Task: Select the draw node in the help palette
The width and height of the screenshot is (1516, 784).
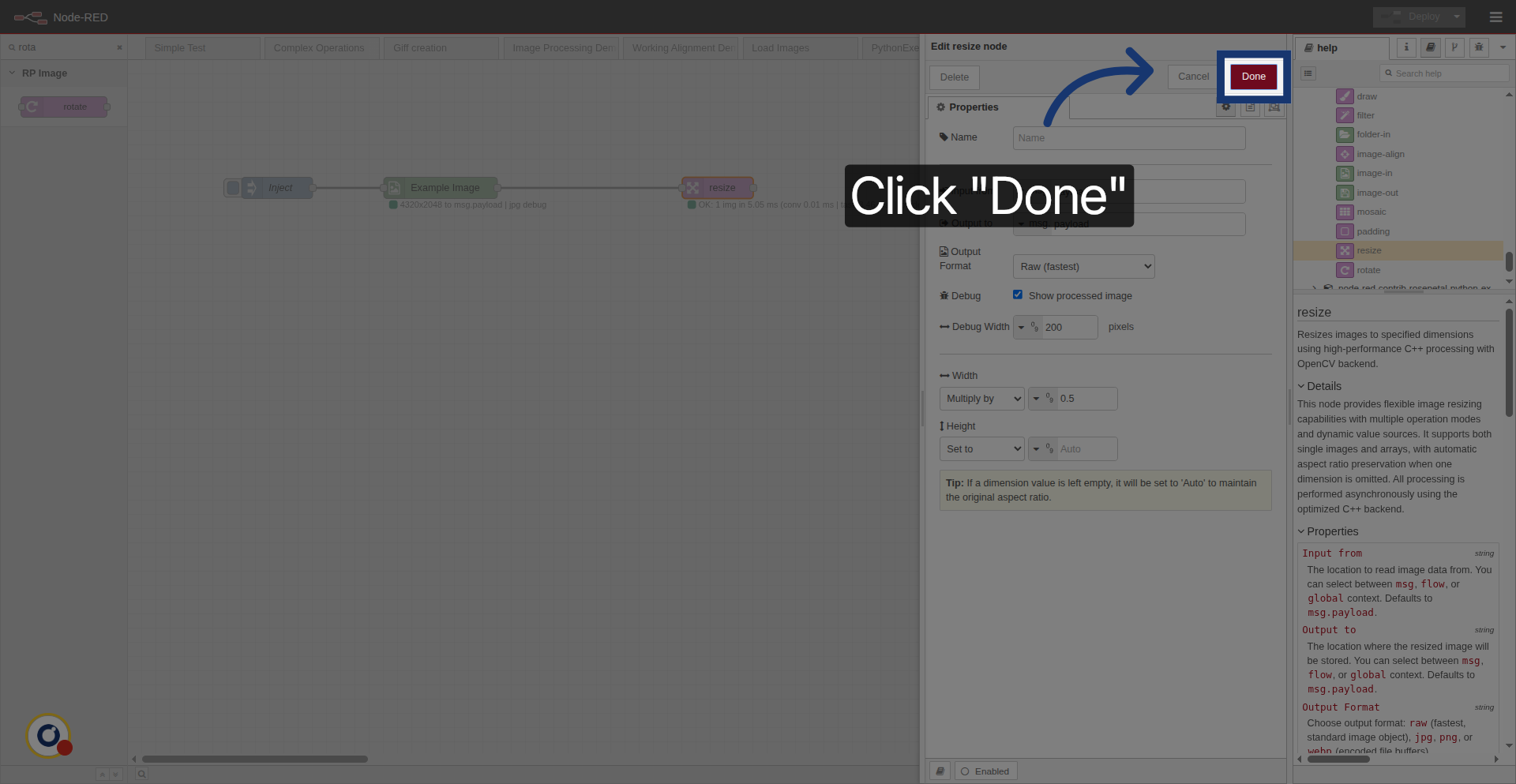Action: (1365, 96)
